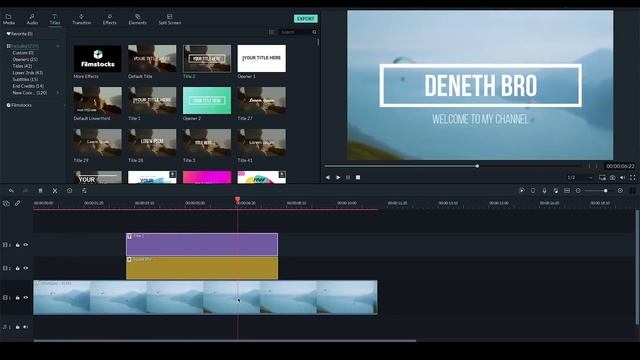Select the Favorite category
The height and width of the screenshot is (360, 640).
(x=20, y=34)
